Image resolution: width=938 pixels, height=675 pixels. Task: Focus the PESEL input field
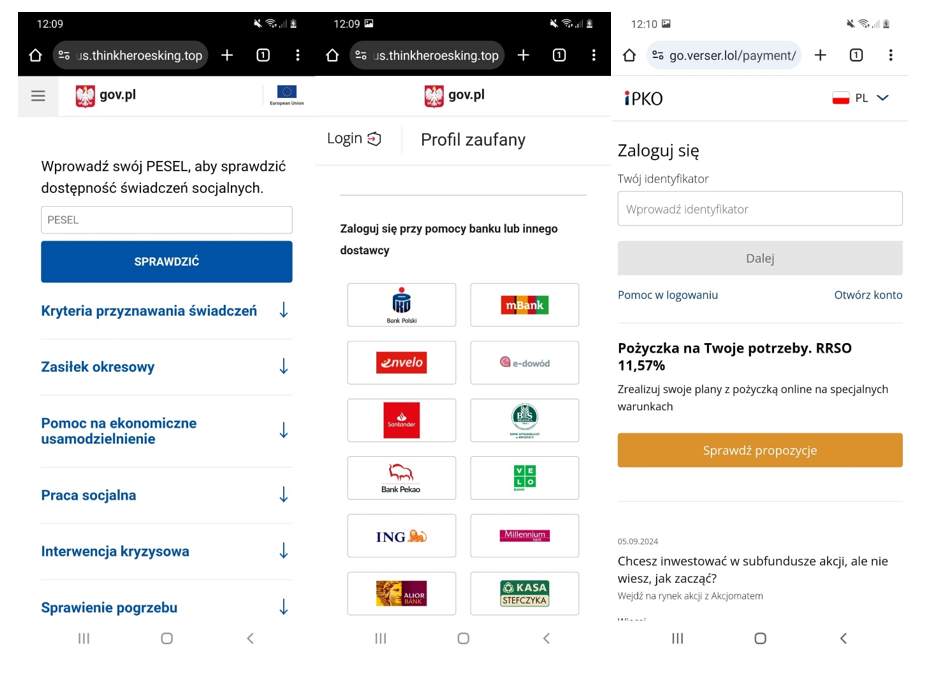tap(166, 220)
